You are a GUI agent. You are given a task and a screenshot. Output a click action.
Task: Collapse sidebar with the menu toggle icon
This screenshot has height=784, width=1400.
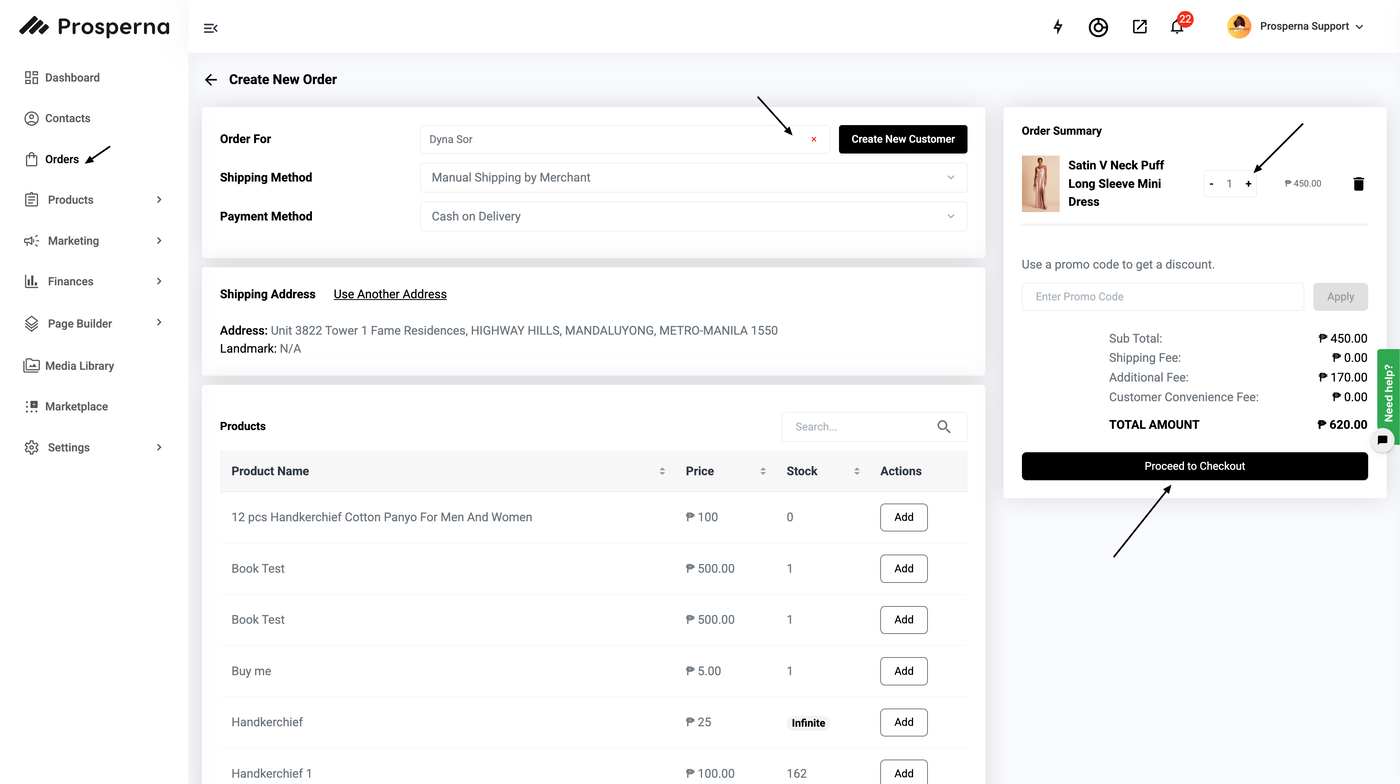(210, 28)
